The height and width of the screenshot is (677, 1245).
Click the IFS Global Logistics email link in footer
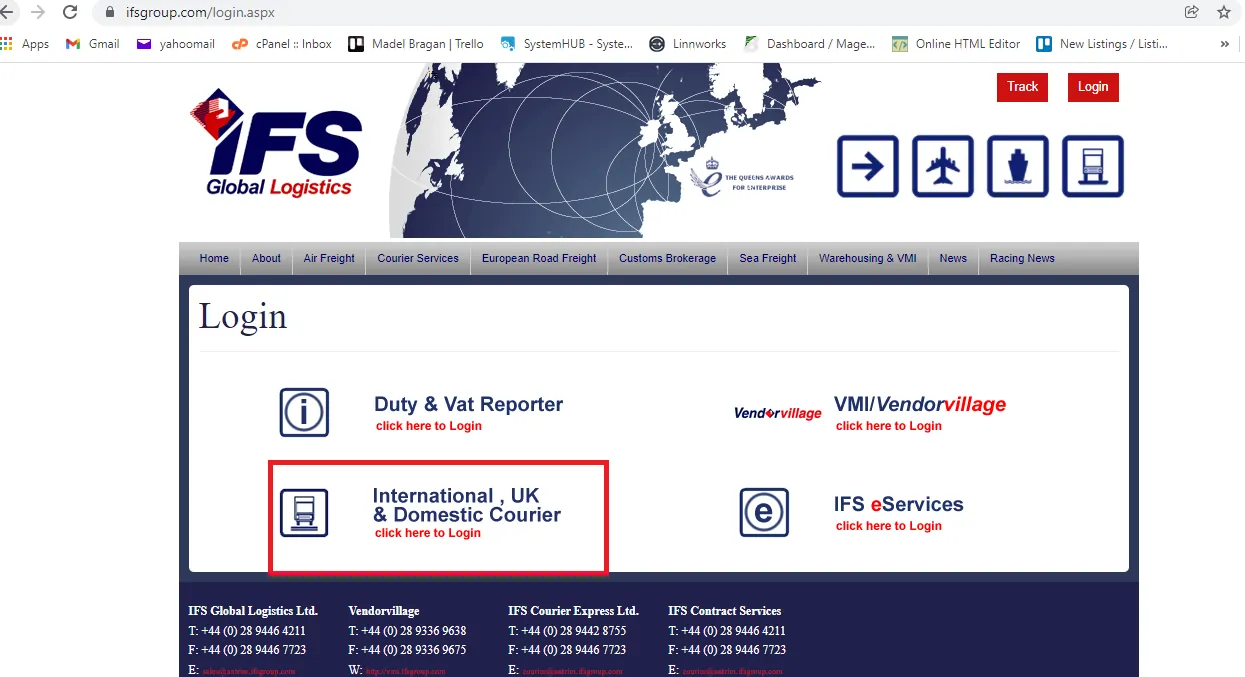tap(249, 671)
